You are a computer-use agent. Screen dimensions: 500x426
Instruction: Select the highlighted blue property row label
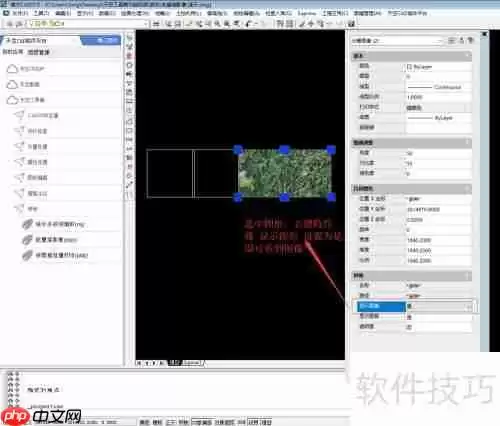point(381,306)
